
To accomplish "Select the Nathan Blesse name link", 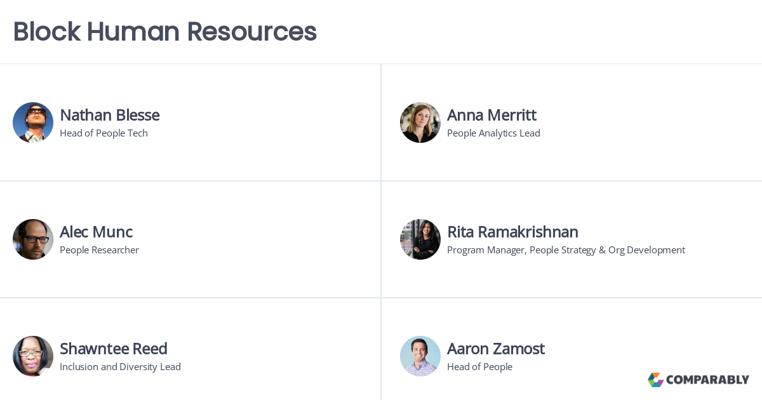I will tap(110, 115).
